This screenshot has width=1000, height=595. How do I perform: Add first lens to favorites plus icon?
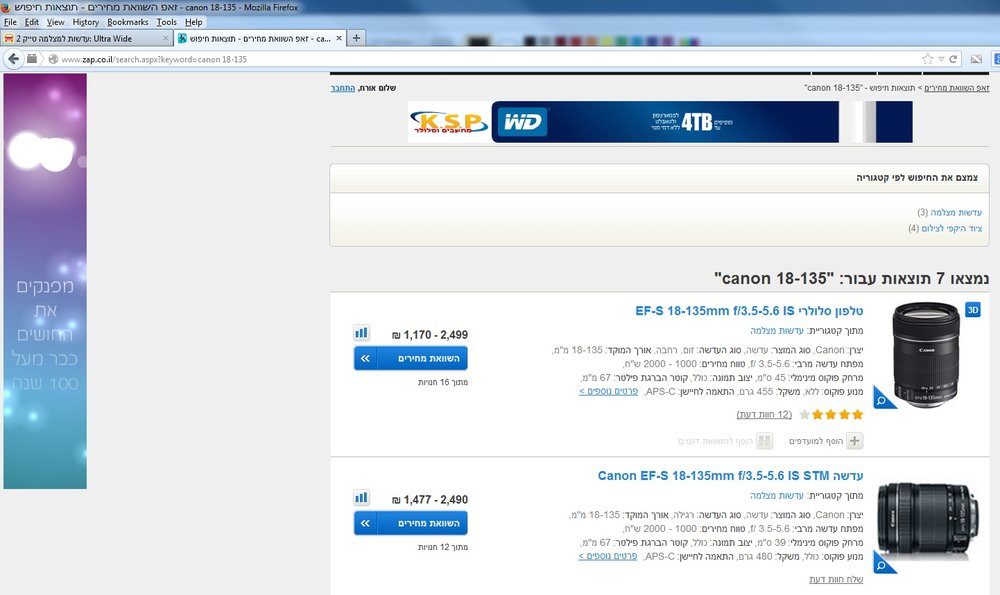[855, 441]
